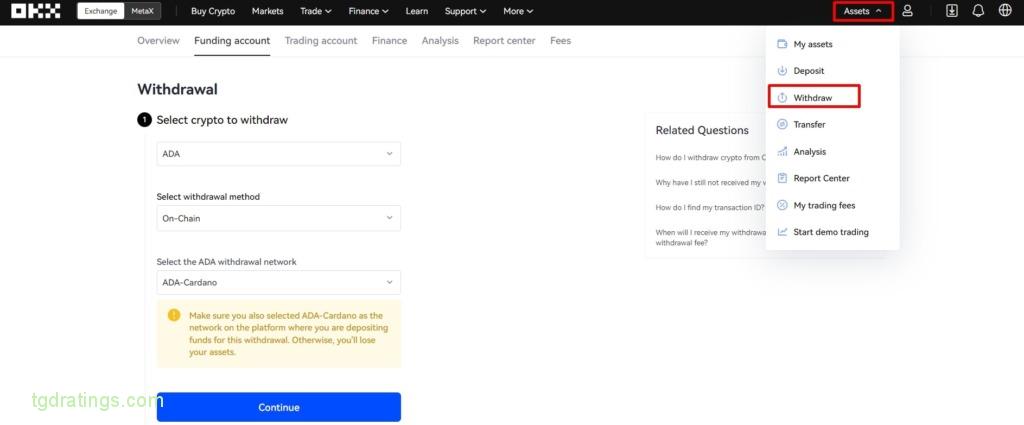Viewport: 1024px width, 425px height.
Task: Click the Report Center clipboard icon
Action: (782, 178)
